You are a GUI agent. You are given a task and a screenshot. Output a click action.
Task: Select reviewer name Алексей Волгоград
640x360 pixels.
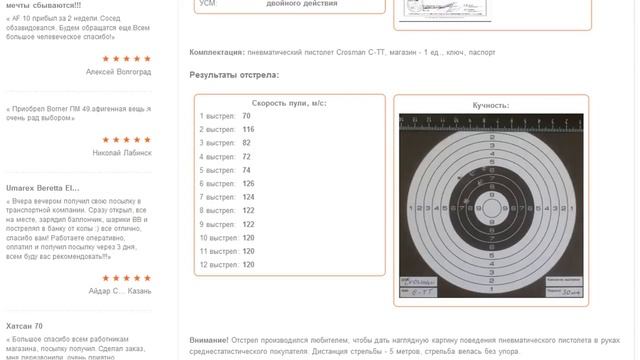[x=118, y=72]
